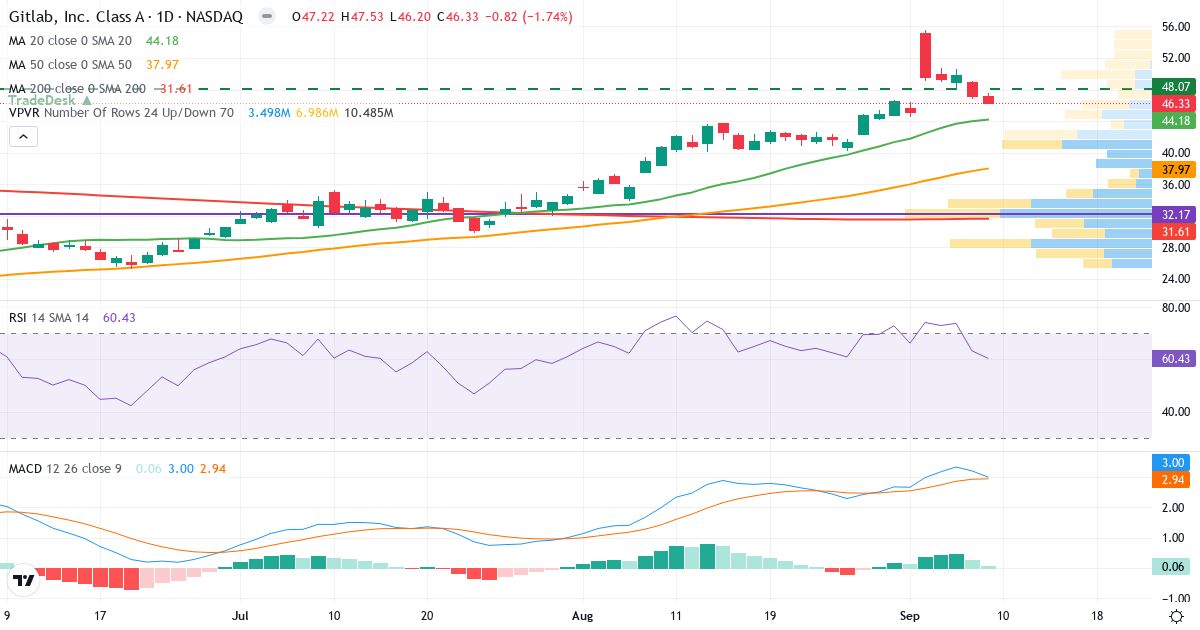1200x630 pixels.
Task: Select the VPVR Number Of Rows legend
Action: click(x=121, y=113)
